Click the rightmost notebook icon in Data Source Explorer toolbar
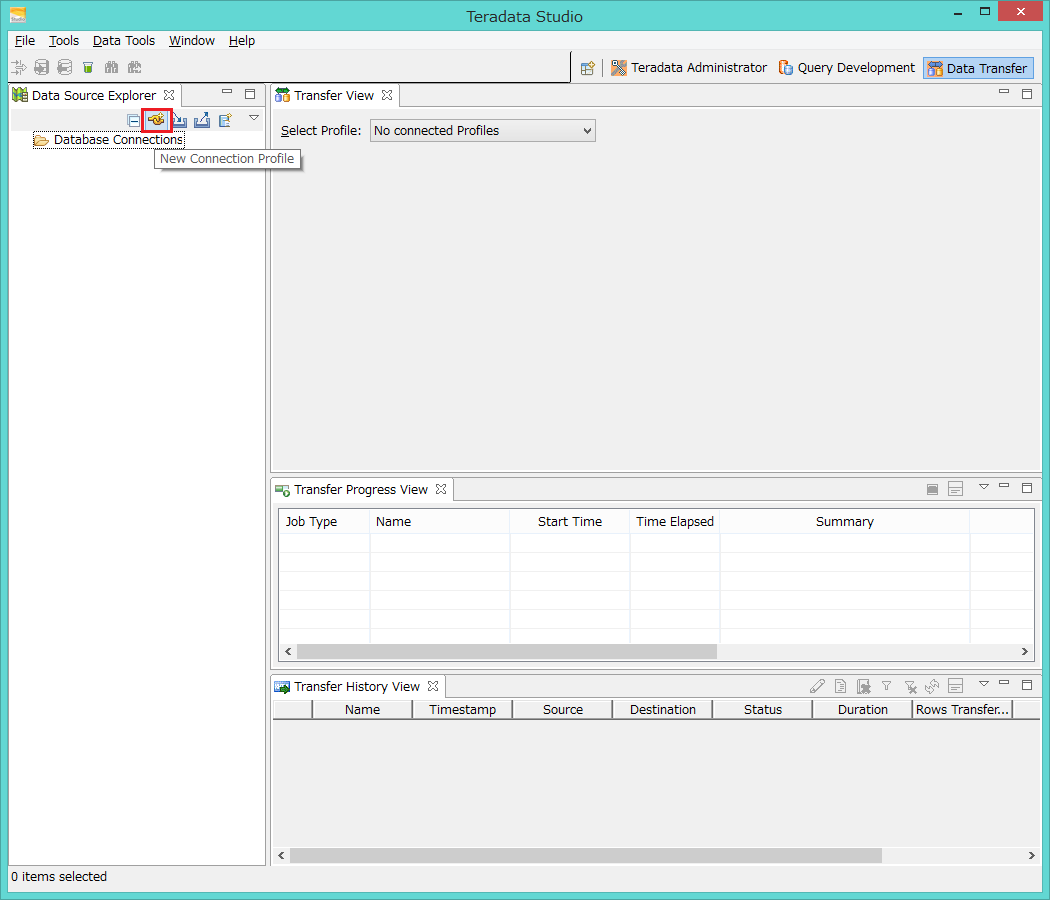The image size is (1050, 900). point(225,121)
